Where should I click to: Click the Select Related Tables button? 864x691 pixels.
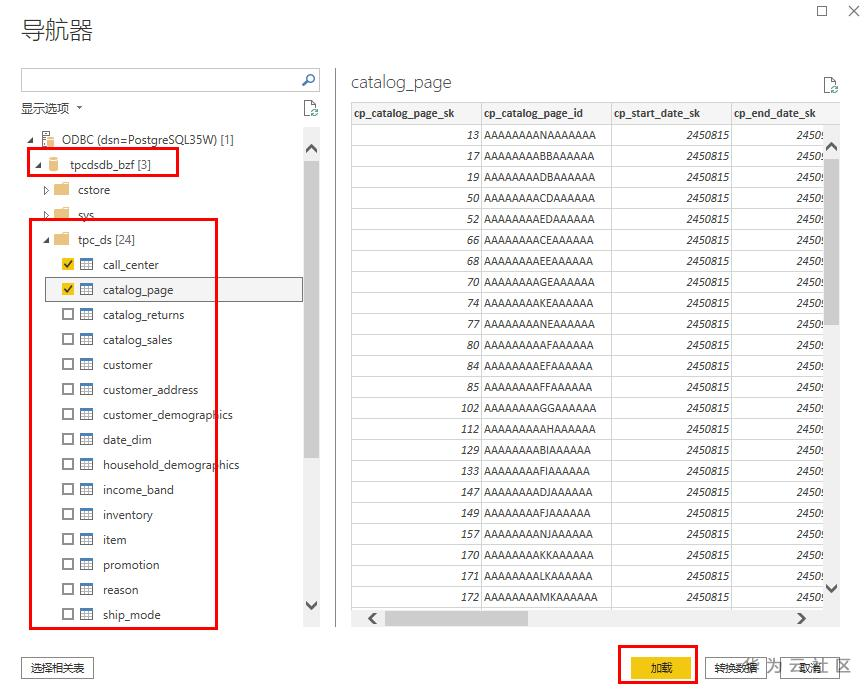[x=57, y=668]
